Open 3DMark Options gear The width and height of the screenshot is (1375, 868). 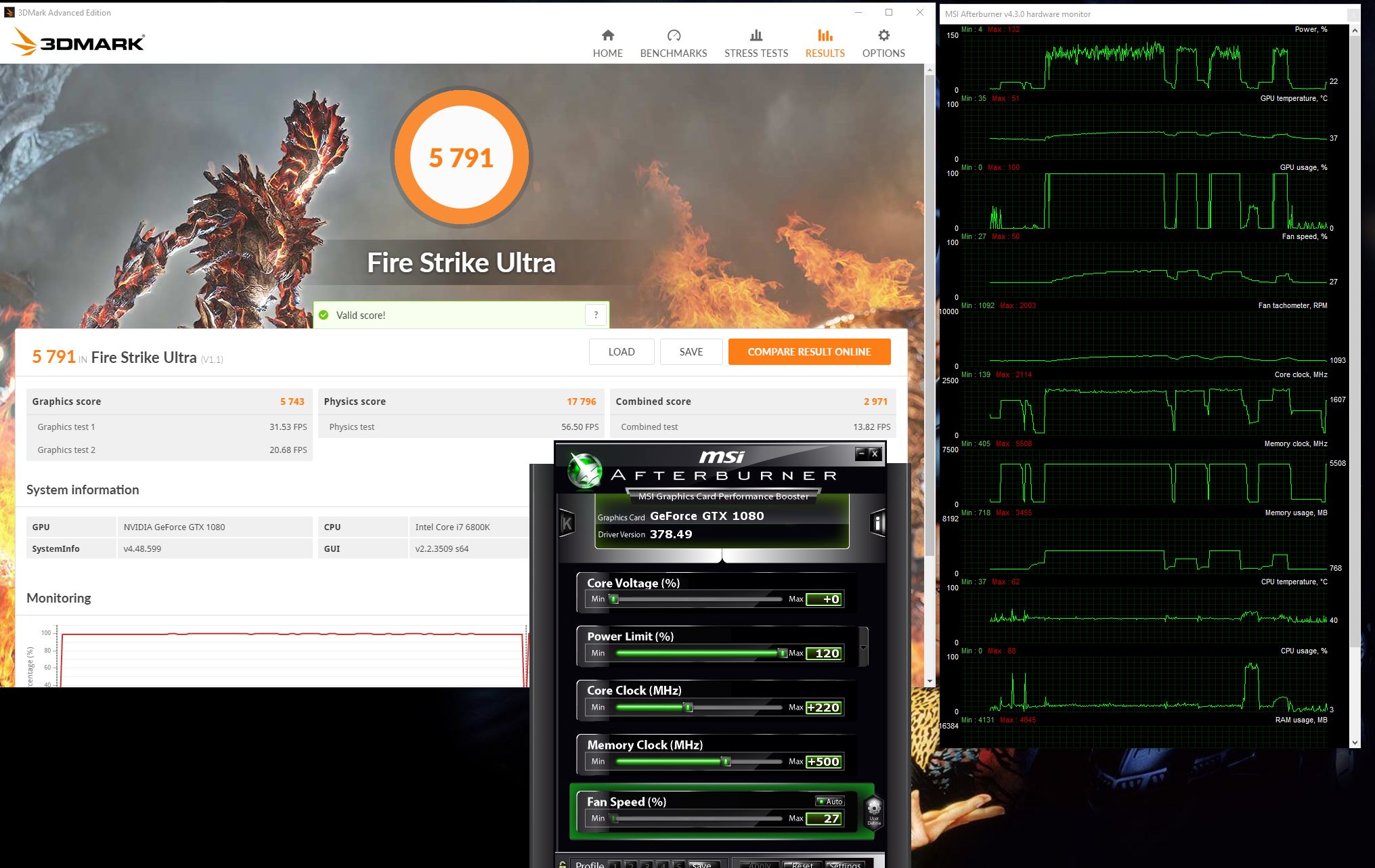(x=883, y=36)
